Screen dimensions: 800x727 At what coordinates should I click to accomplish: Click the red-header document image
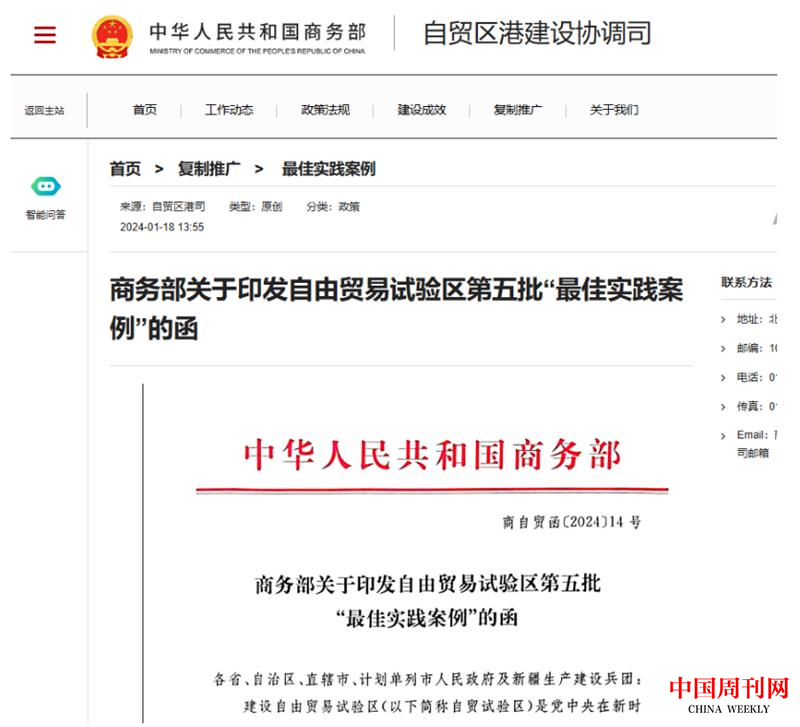[420, 550]
